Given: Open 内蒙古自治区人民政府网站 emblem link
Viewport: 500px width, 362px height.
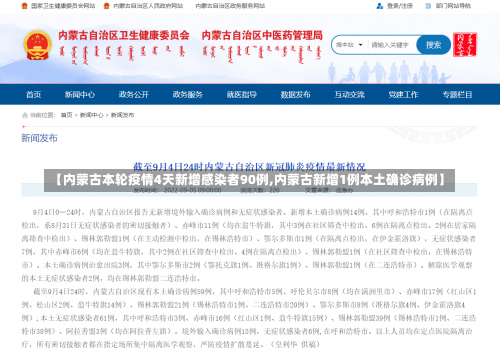Looking at the screenshot, I should 107,6.
